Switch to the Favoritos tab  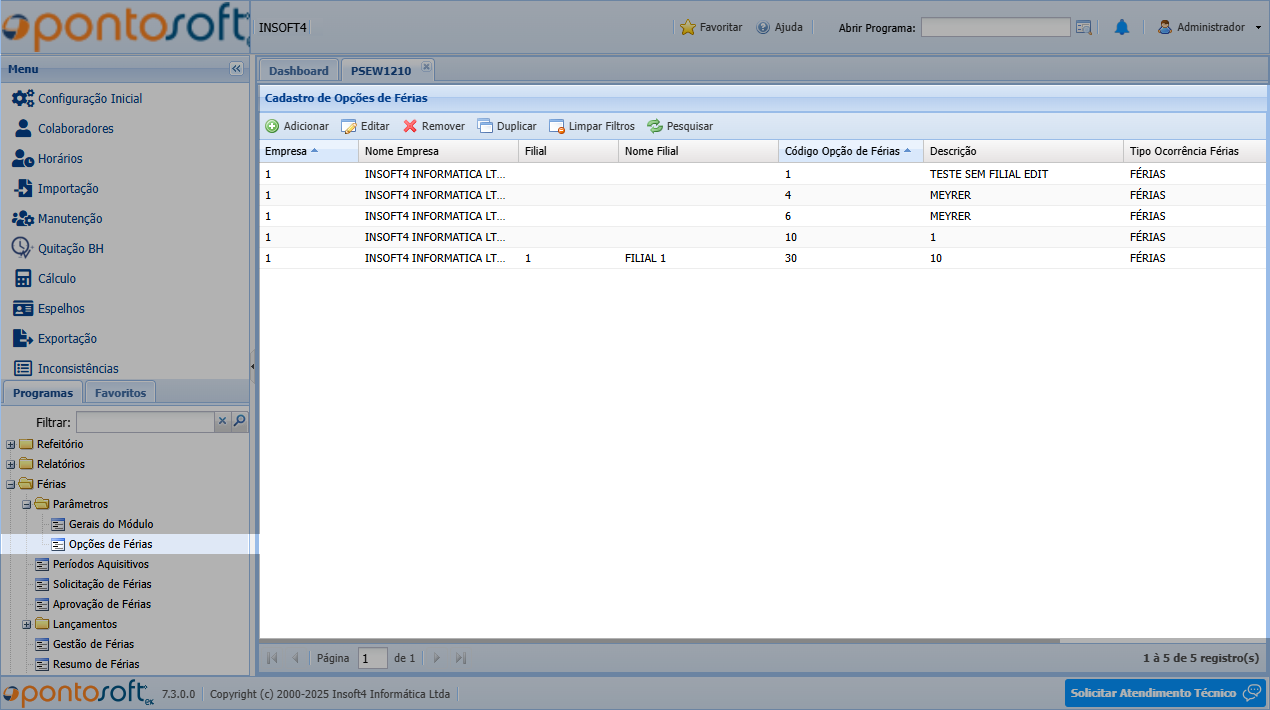(x=121, y=393)
